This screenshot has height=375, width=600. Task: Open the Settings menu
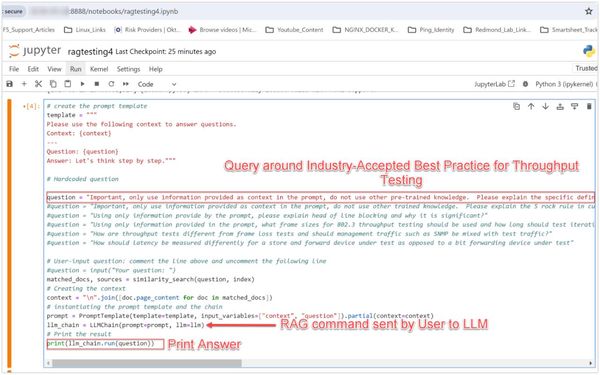(128, 69)
